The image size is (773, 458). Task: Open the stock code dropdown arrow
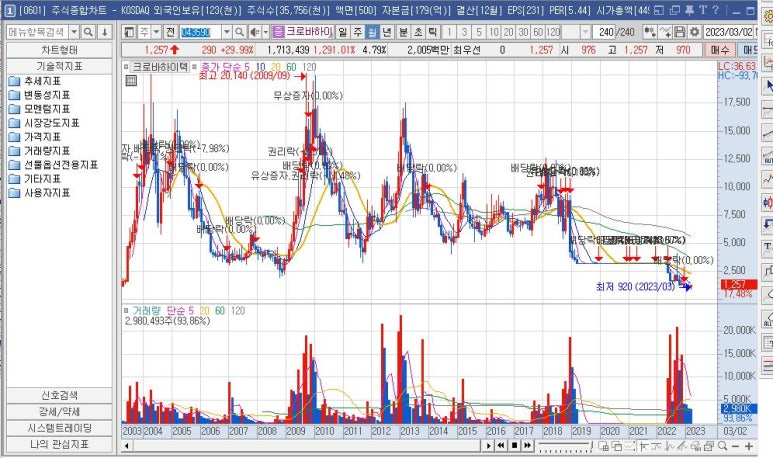click(227, 32)
